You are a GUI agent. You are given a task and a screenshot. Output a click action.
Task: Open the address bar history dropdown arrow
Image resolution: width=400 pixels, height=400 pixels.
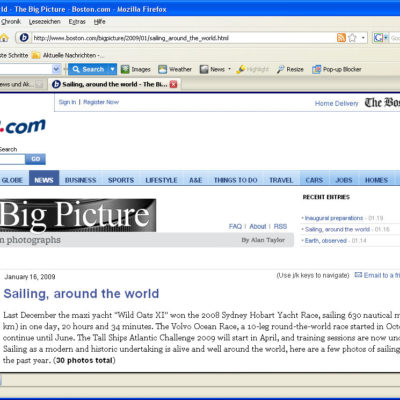[363, 38]
